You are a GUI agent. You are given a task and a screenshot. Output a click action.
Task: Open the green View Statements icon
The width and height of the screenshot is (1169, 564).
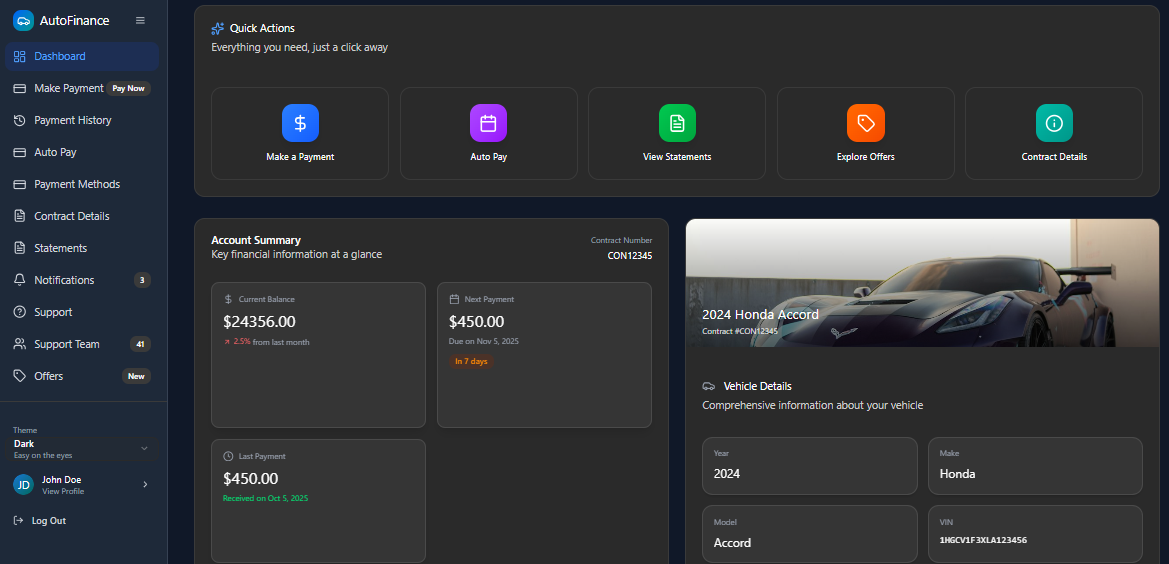(x=677, y=123)
